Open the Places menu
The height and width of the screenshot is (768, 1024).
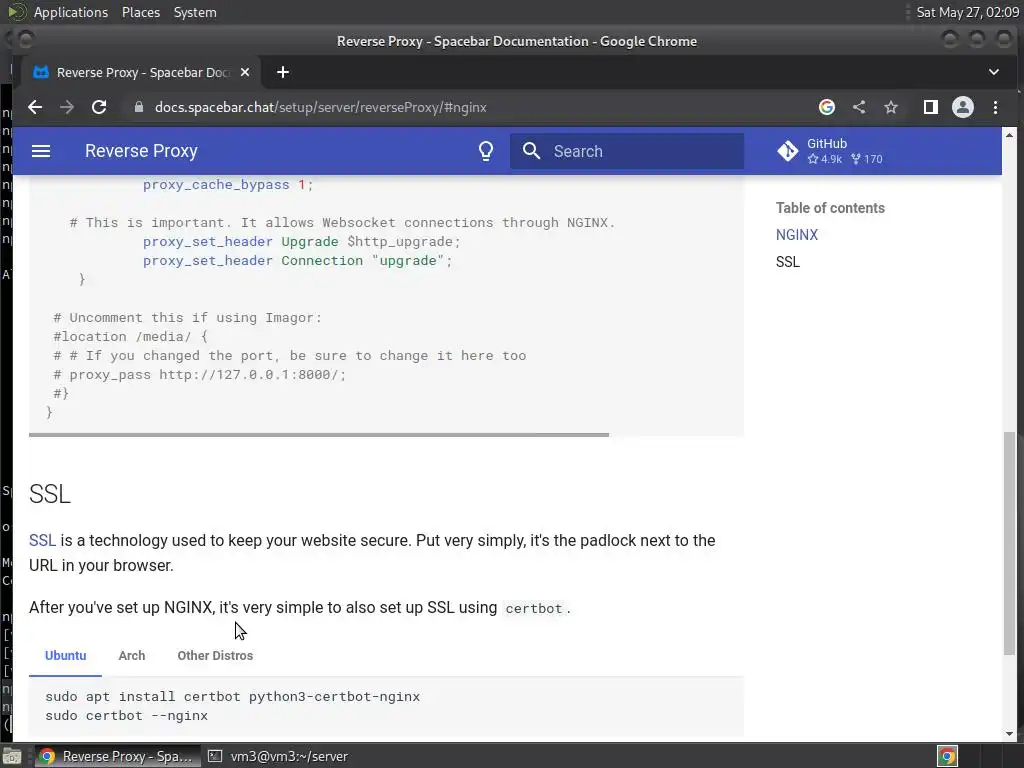pos(140,12)
